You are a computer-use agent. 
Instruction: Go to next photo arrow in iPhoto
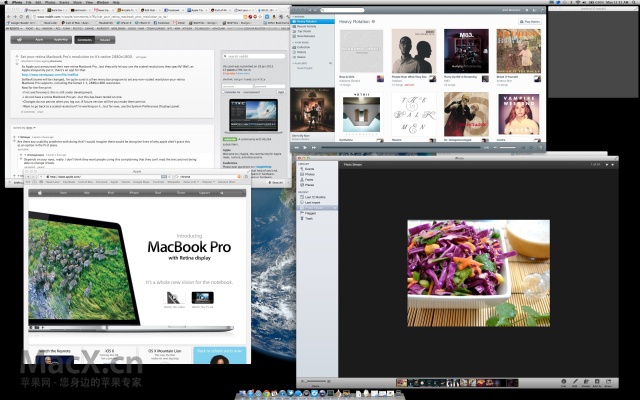pos(612,164)
